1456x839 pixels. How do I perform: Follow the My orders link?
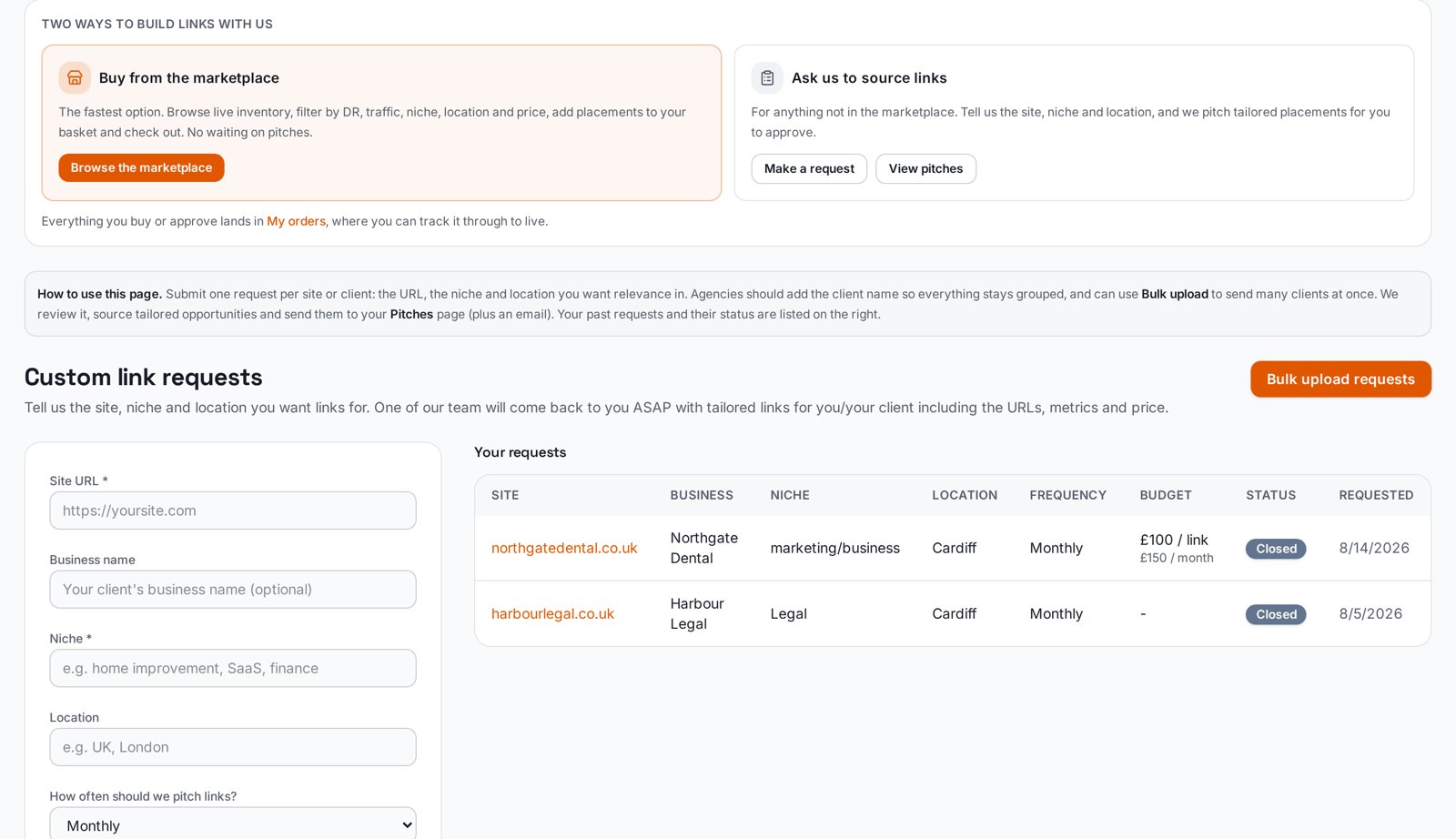(296, 221)
